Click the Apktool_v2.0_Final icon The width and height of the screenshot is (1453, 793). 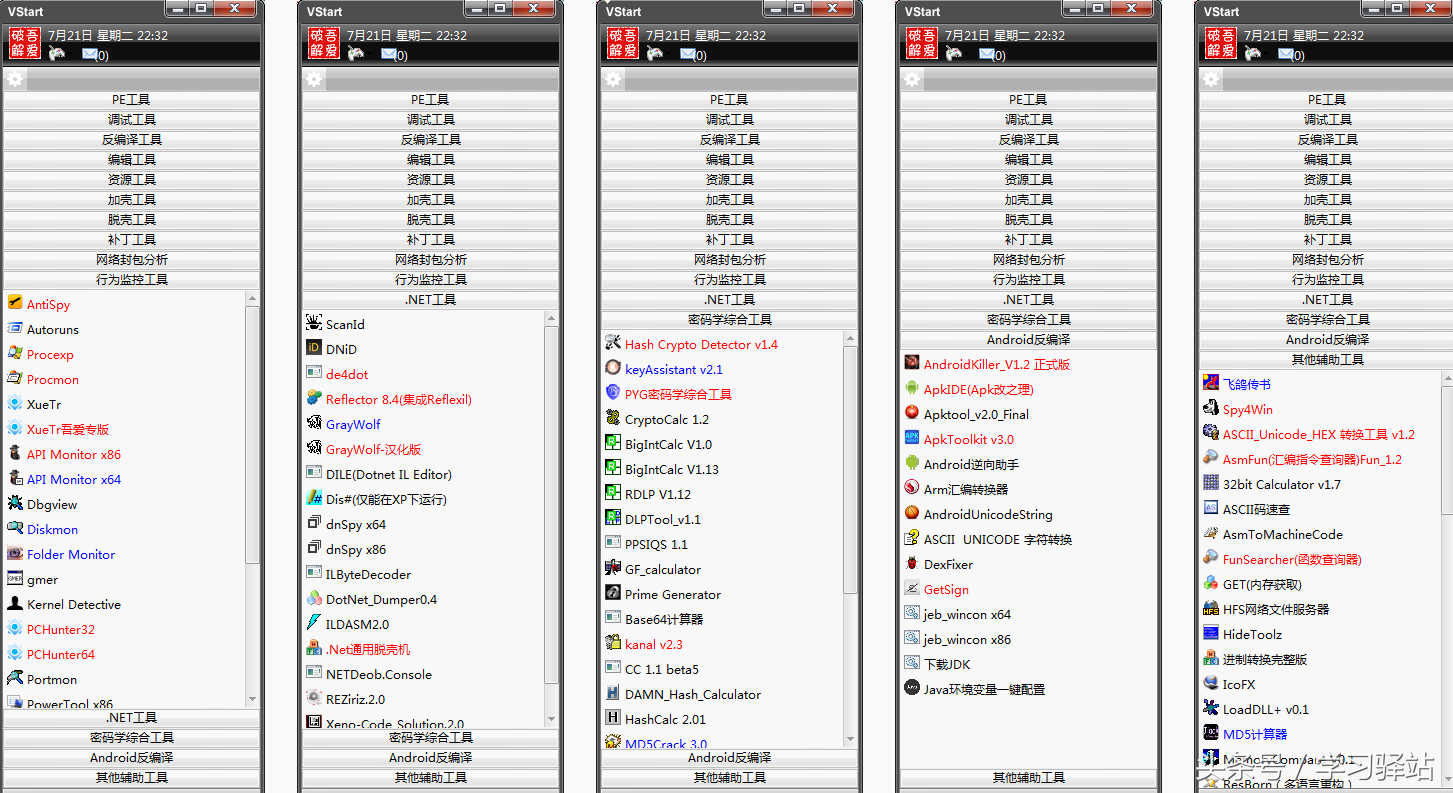click(912, 414)
